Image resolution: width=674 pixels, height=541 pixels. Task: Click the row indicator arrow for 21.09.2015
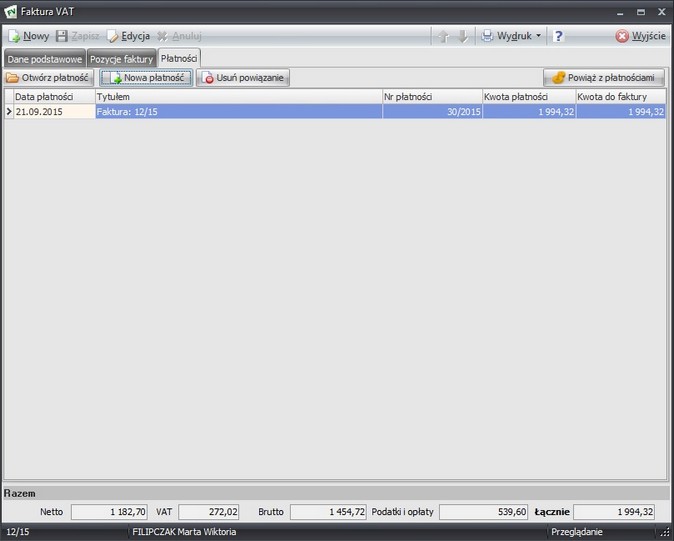tap(9, 112)
